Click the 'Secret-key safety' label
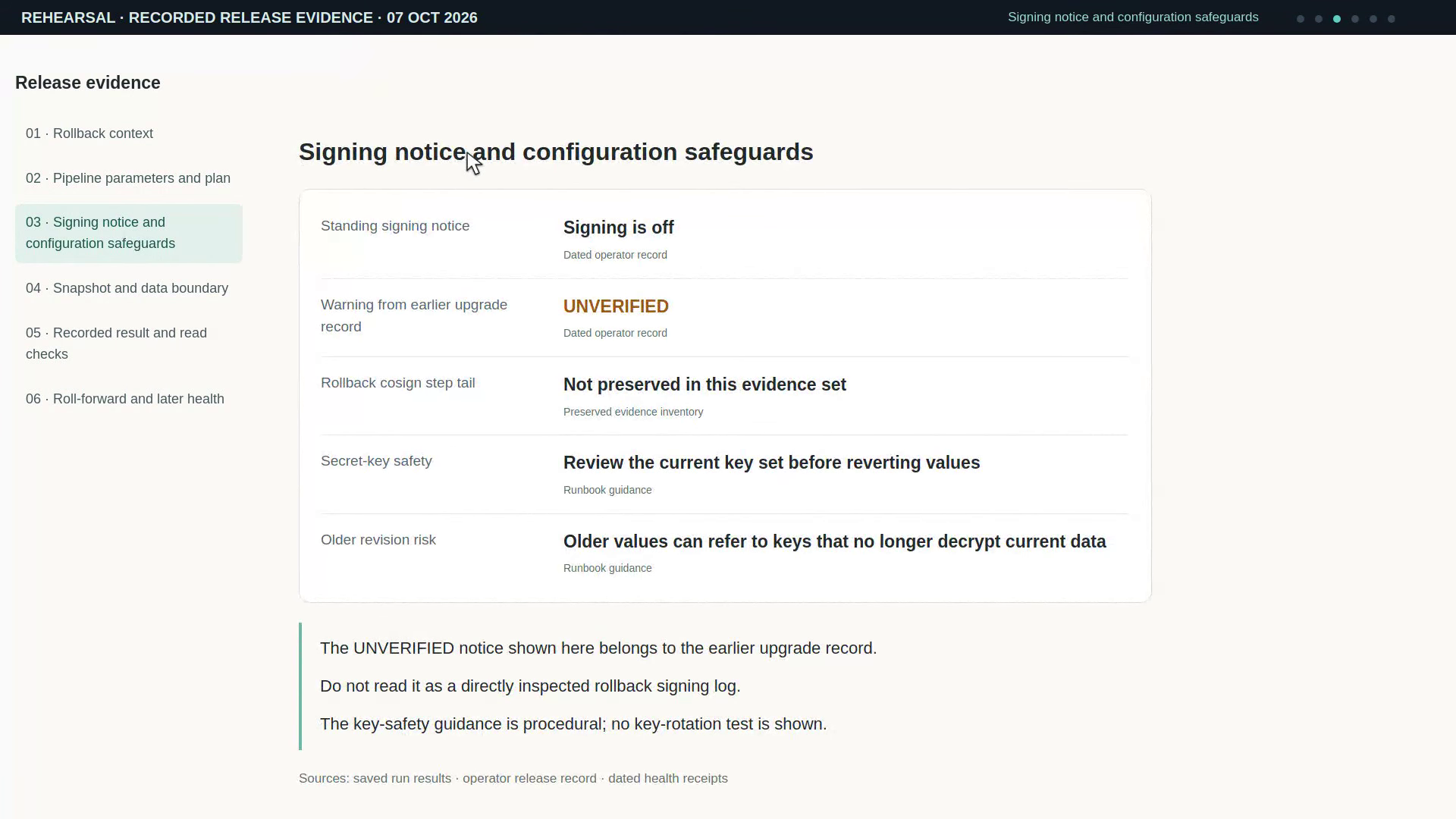The height and width of the screenshot is (819, 1456). click(x=376, y=461)
